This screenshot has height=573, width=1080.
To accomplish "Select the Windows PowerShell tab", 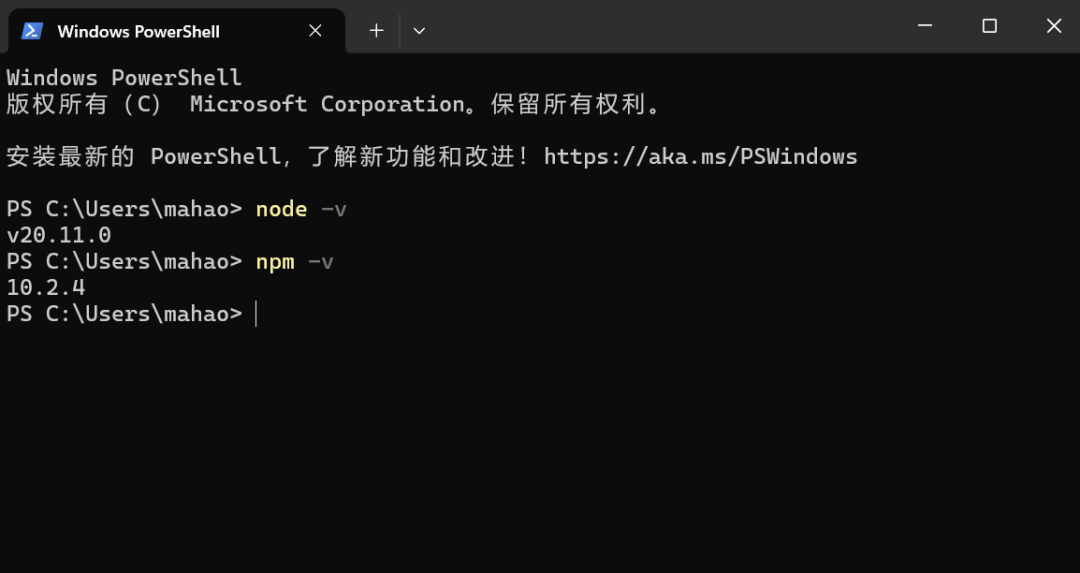I will [x=176, y=31].
